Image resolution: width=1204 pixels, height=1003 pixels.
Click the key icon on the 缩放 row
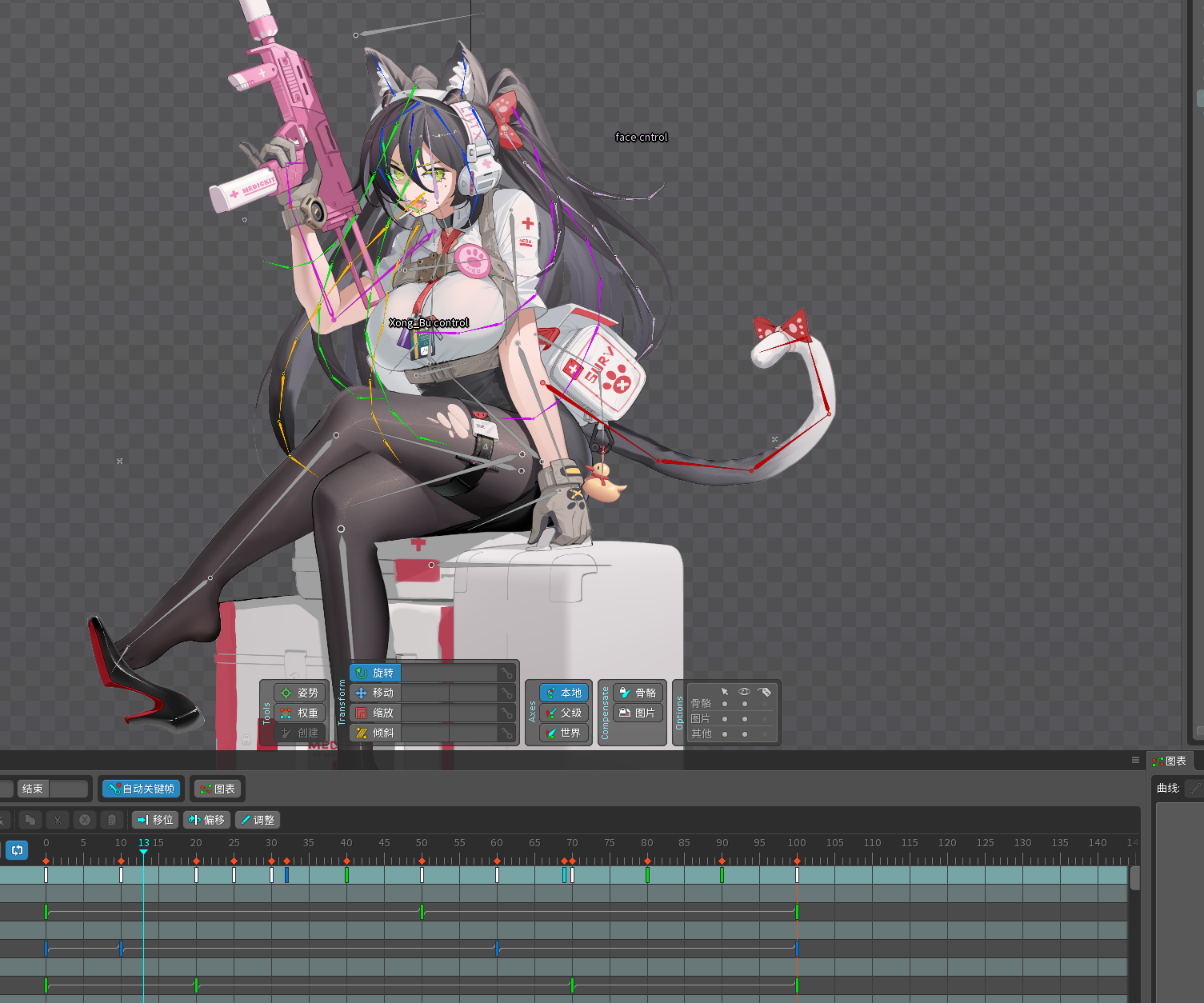pyautogui.click(x=506, y=713)
